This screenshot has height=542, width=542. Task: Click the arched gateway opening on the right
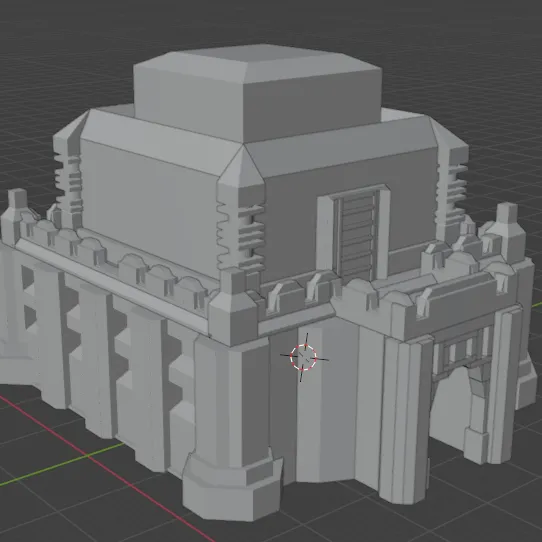[451, 408]
